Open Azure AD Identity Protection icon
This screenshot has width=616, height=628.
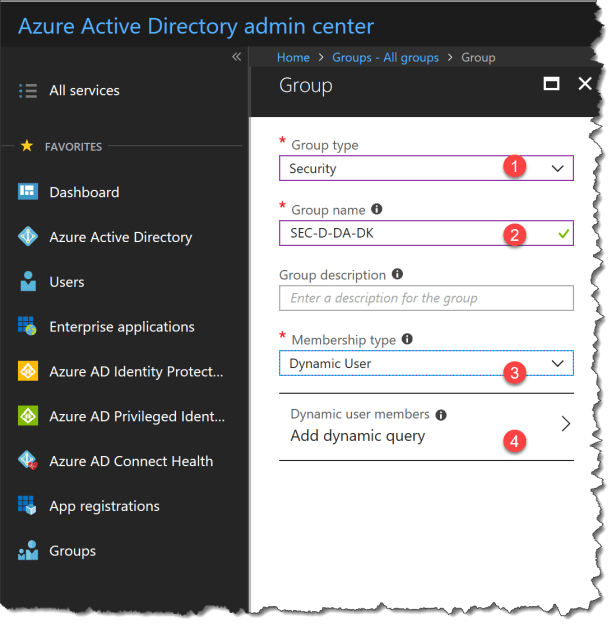[x=28, y=372]
